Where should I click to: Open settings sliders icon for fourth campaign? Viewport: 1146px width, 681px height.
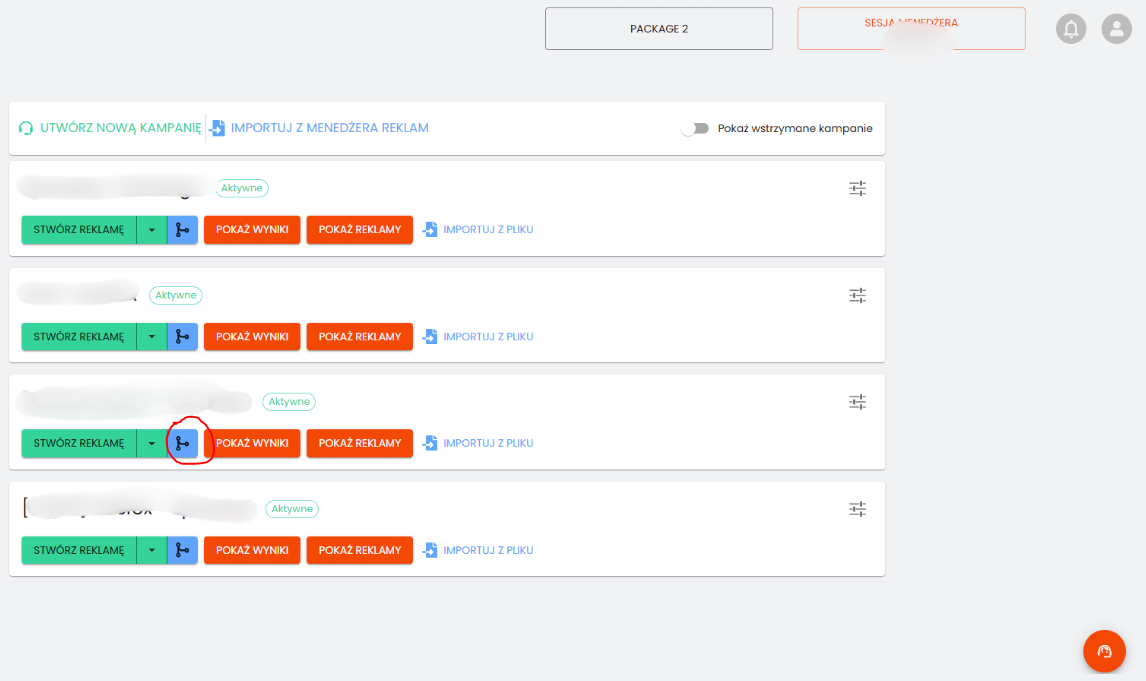coord(857,509)
